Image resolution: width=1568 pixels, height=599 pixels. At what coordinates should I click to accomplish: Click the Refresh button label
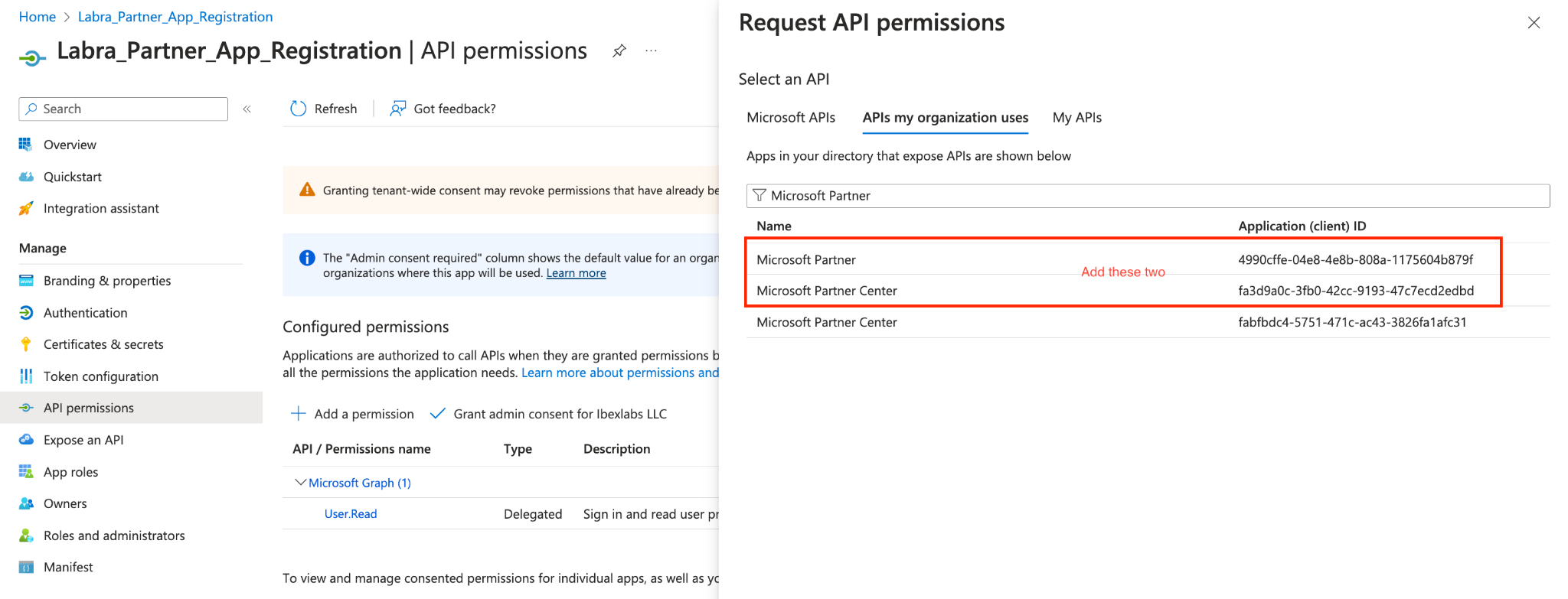coord(335,109)
